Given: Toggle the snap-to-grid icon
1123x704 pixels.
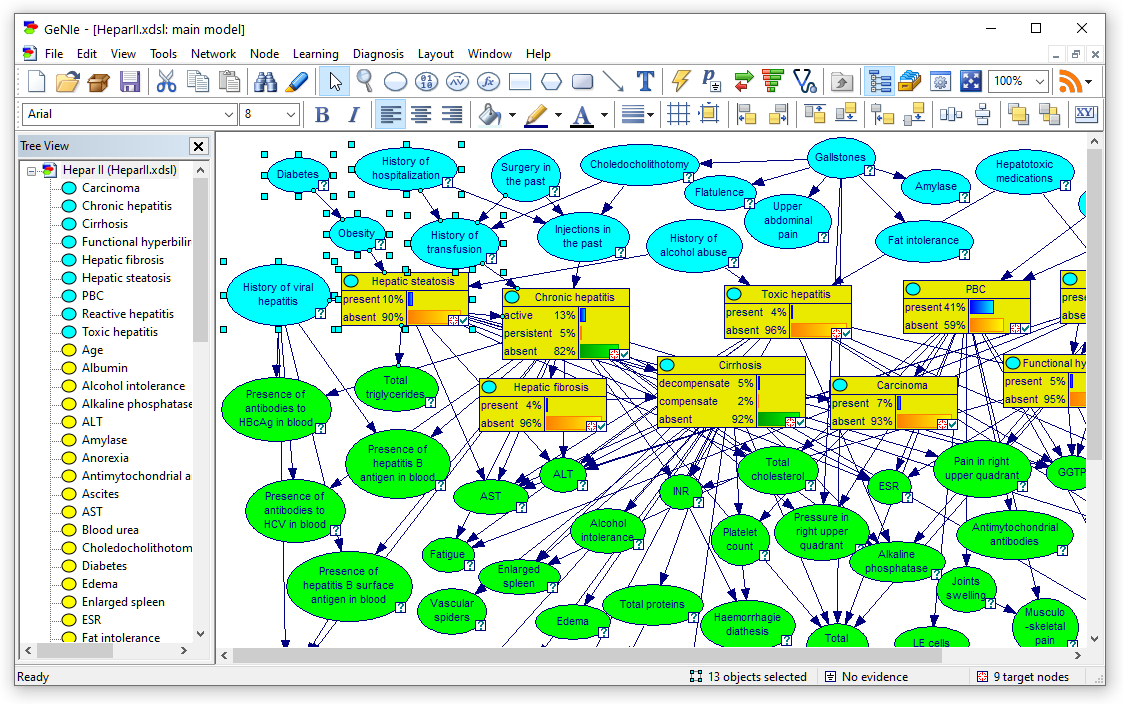Looking at the screenshot, I should (709, 114).
